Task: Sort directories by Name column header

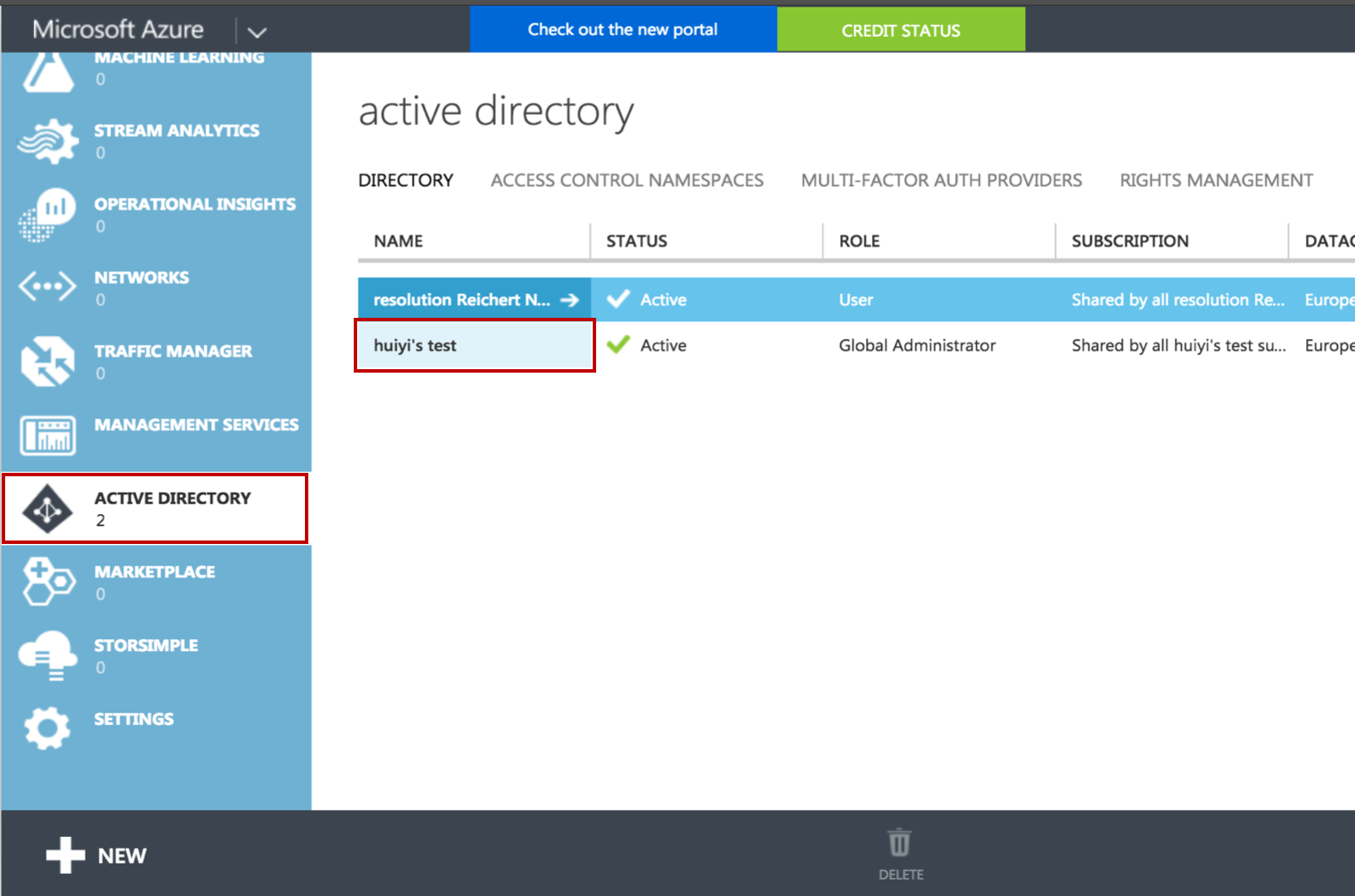Action: 398,242
